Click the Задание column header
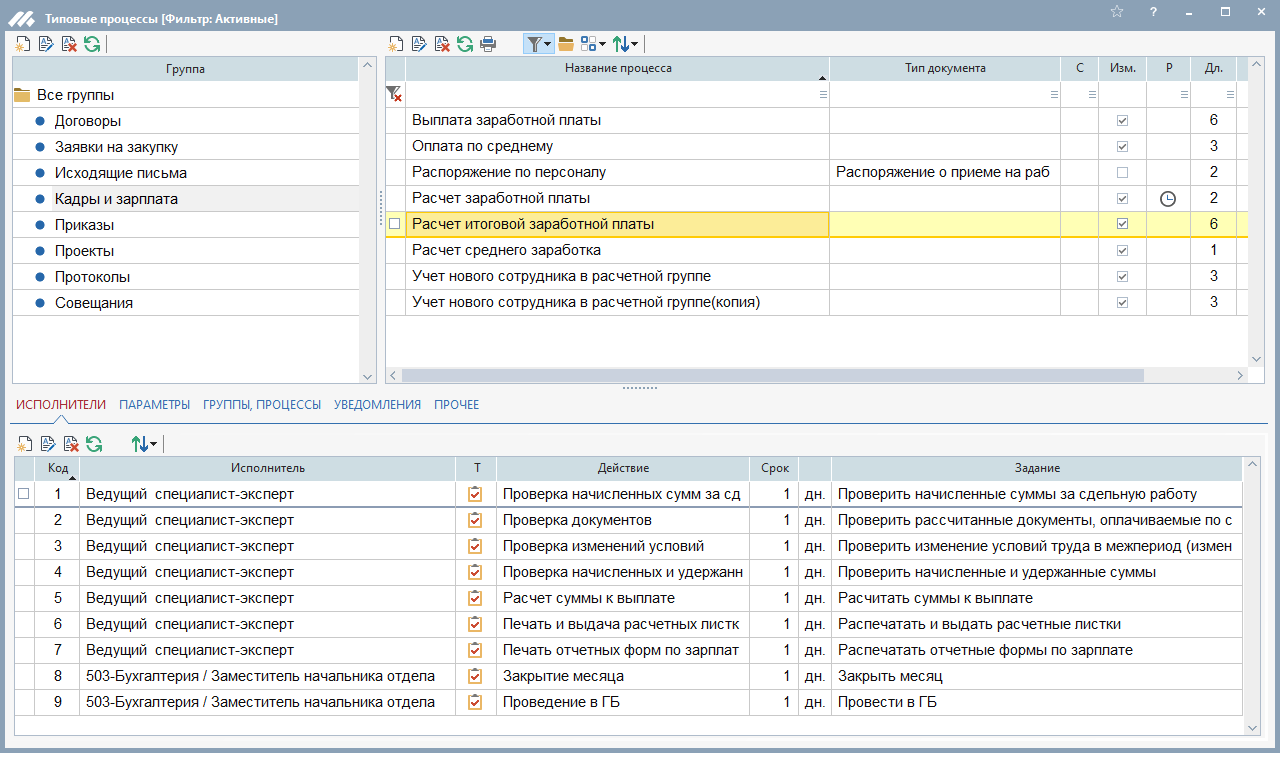 click(x=1037, y=468)
